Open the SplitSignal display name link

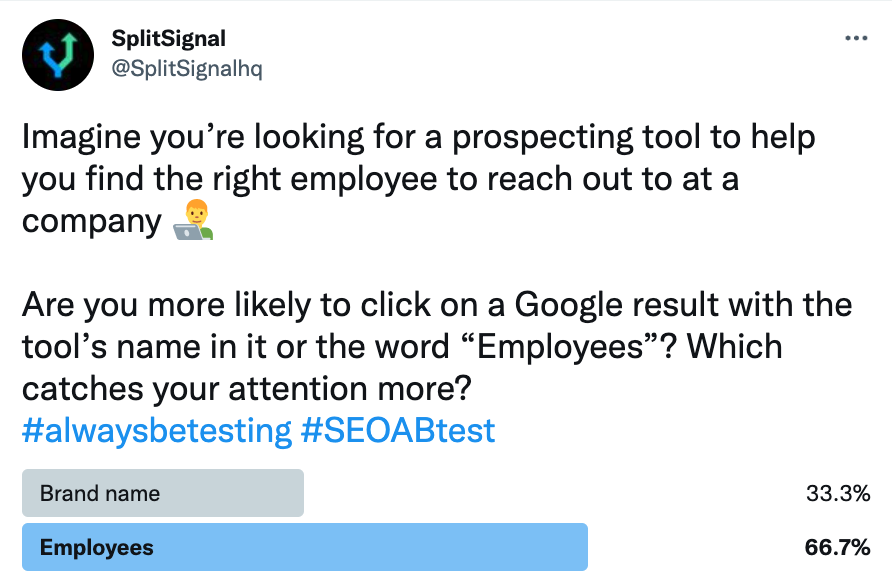[x=169, y=39]
